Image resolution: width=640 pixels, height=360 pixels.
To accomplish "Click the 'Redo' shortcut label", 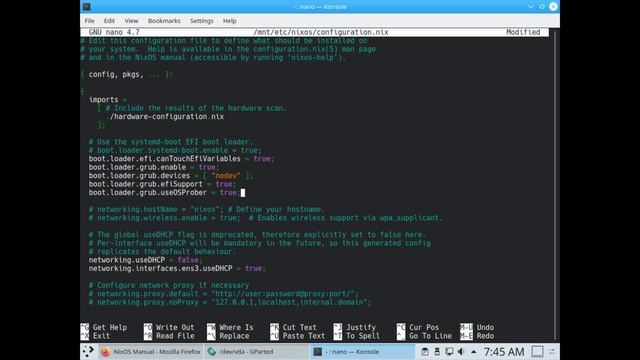I will click(485, 336).
